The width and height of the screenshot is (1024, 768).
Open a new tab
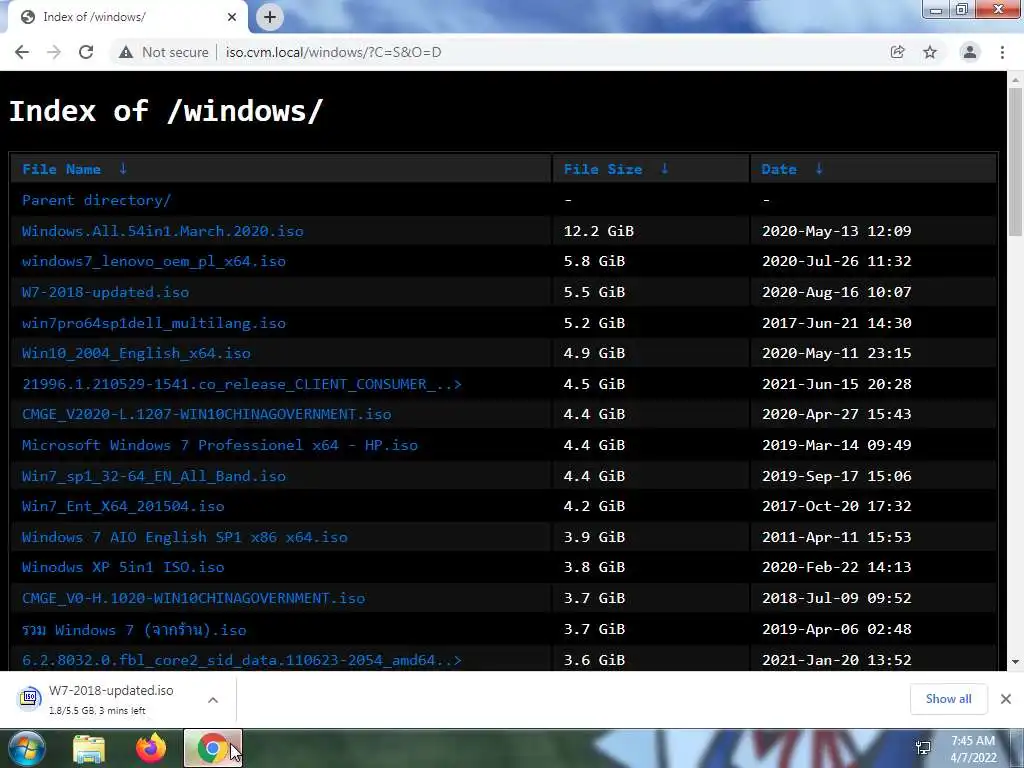pyautogui.click(x=270, y=17)
